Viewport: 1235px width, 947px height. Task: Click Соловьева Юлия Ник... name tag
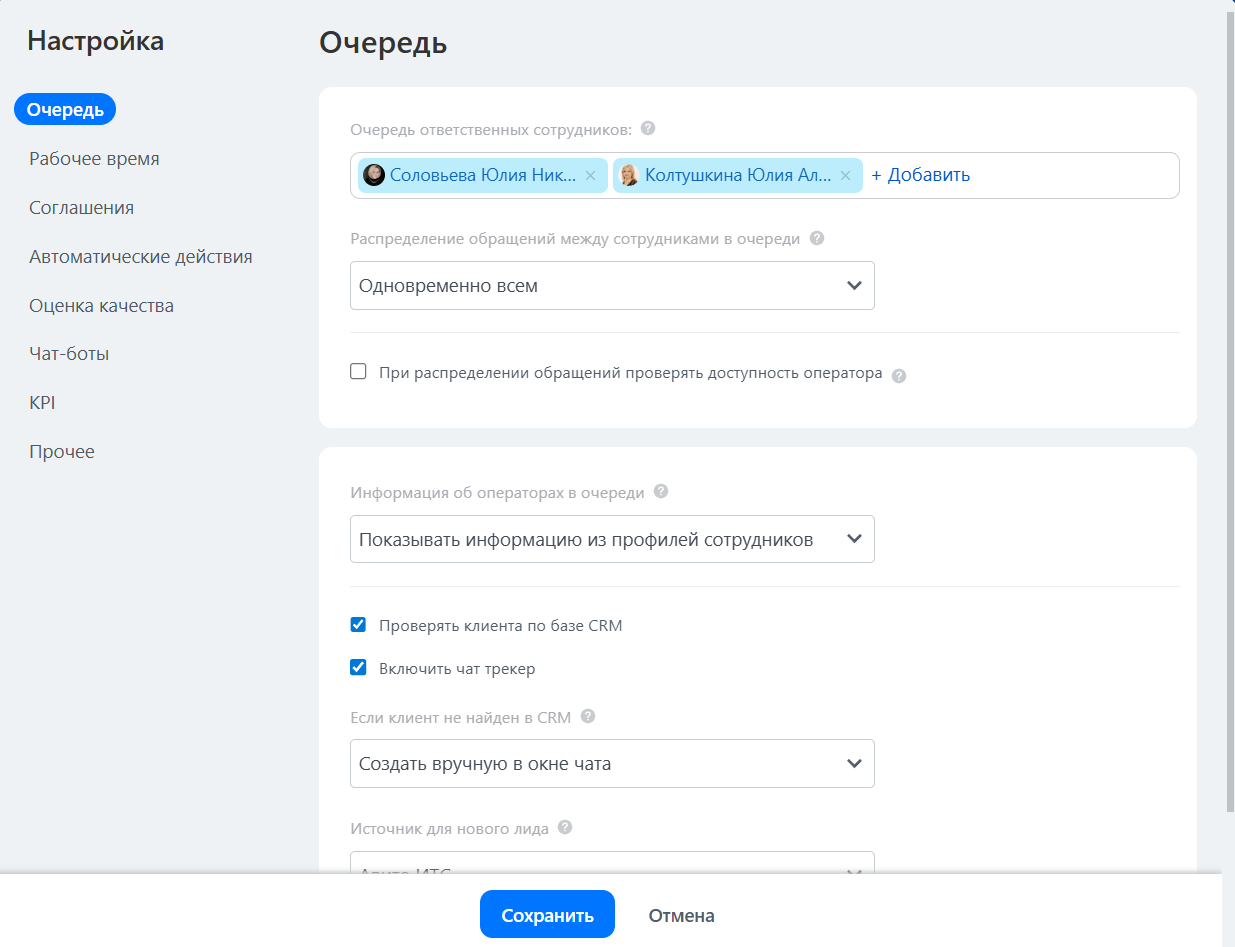point(483,175)
